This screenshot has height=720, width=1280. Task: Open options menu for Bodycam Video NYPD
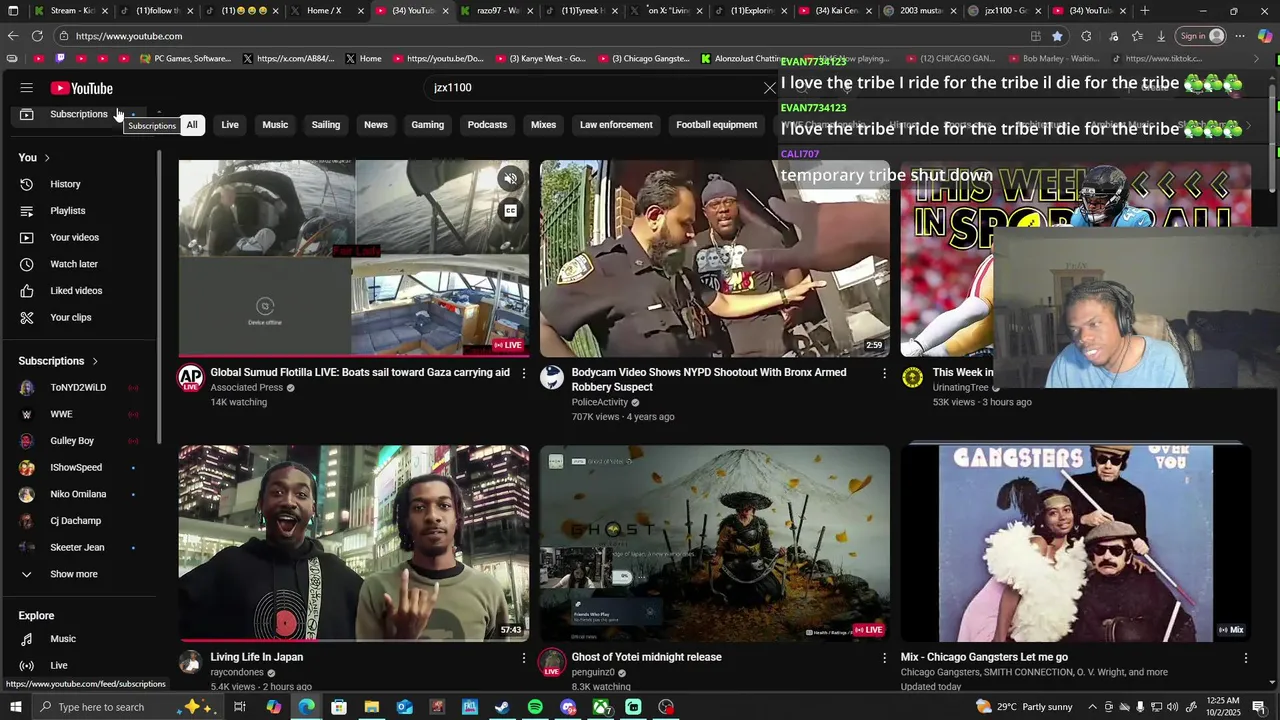tap(884, 373)
